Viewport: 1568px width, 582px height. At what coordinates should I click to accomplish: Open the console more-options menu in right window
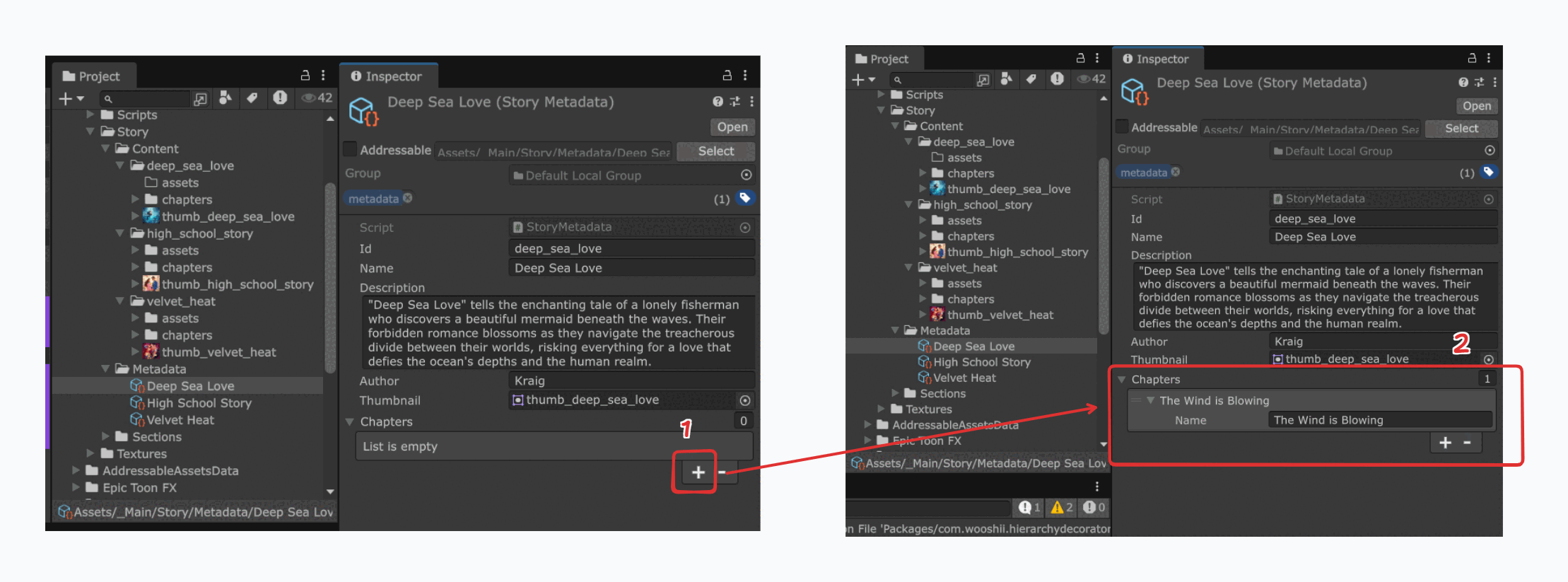[1096, 487]
